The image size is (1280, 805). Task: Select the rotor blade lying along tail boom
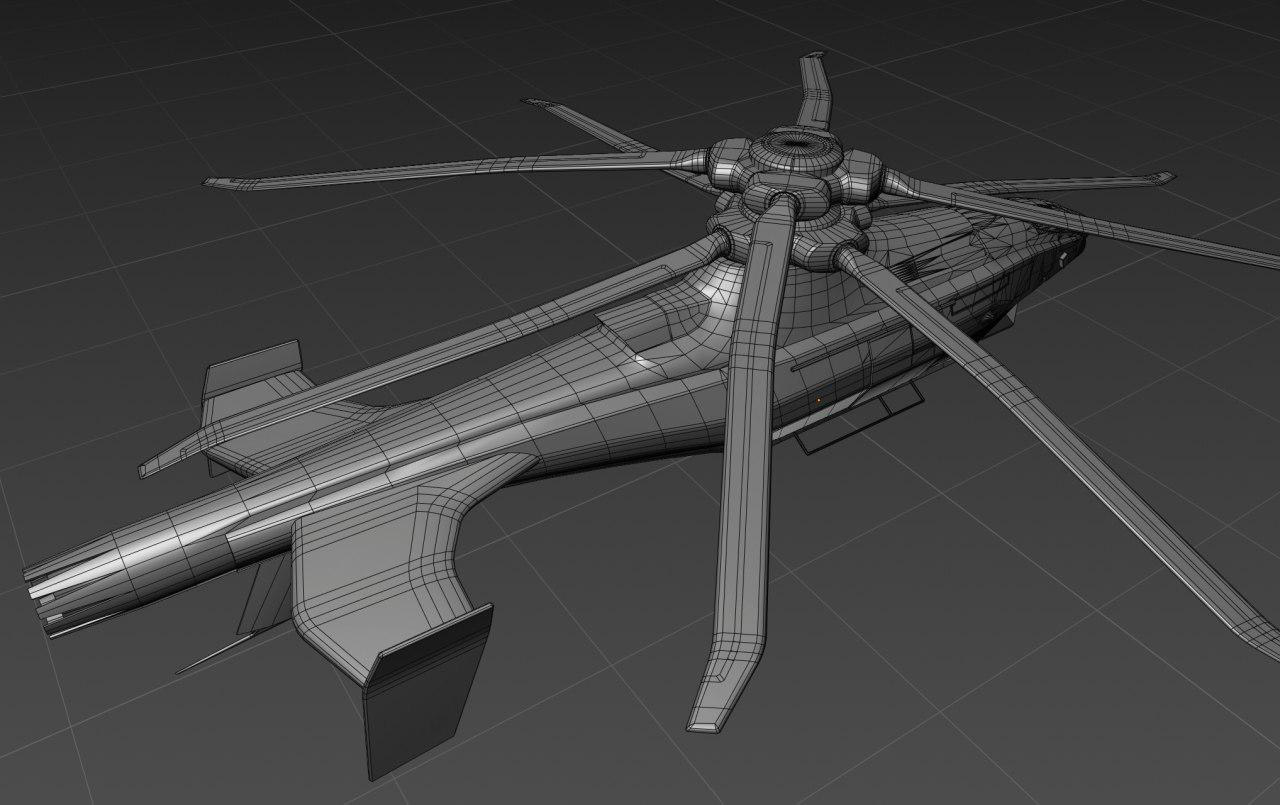pyautogui.click(x=400, y=360)
